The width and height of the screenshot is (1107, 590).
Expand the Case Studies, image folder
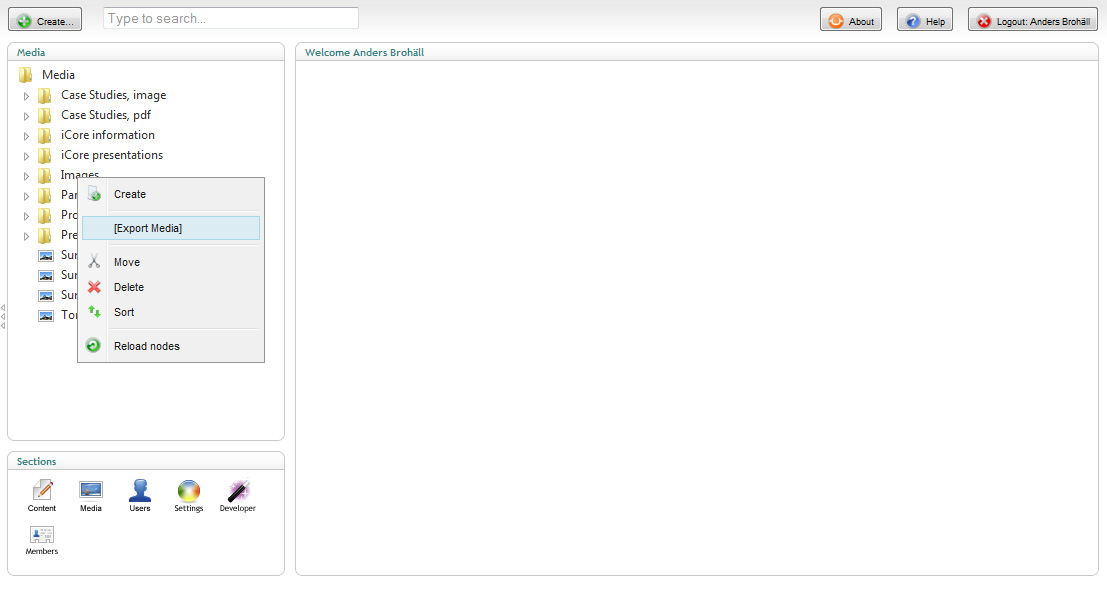[x=27, y=96]
